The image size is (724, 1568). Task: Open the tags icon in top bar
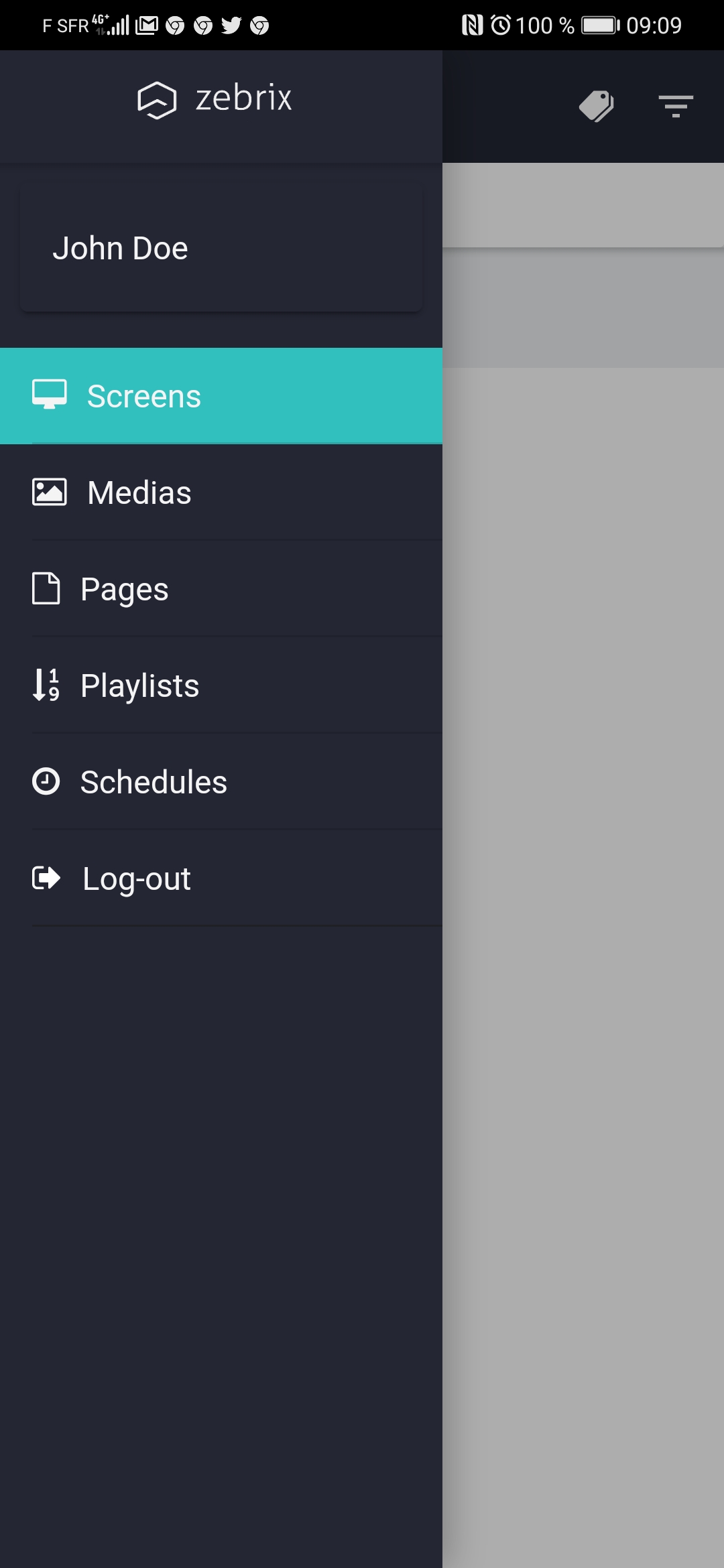(596, 106)
